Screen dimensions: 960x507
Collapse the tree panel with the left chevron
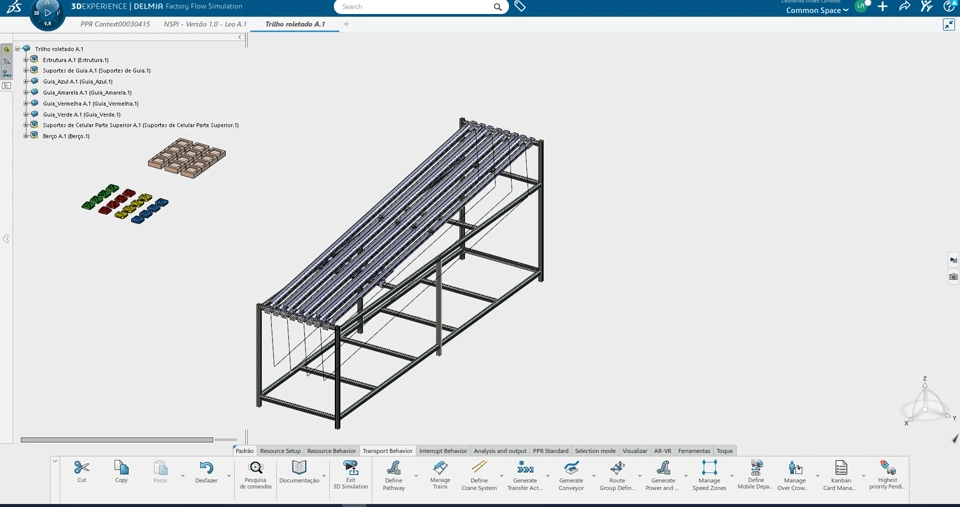pos(240,38)
